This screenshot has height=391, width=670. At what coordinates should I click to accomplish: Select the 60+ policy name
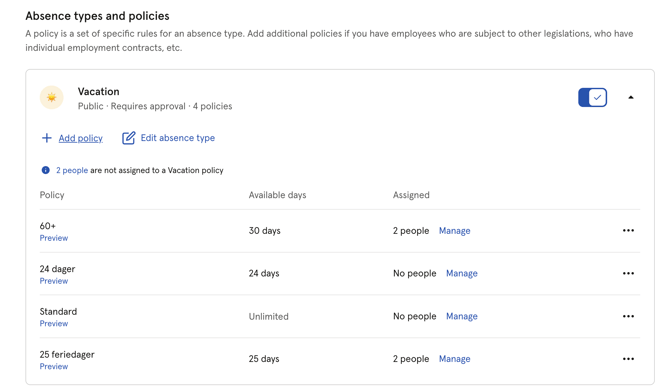click(x=48, y=226)
